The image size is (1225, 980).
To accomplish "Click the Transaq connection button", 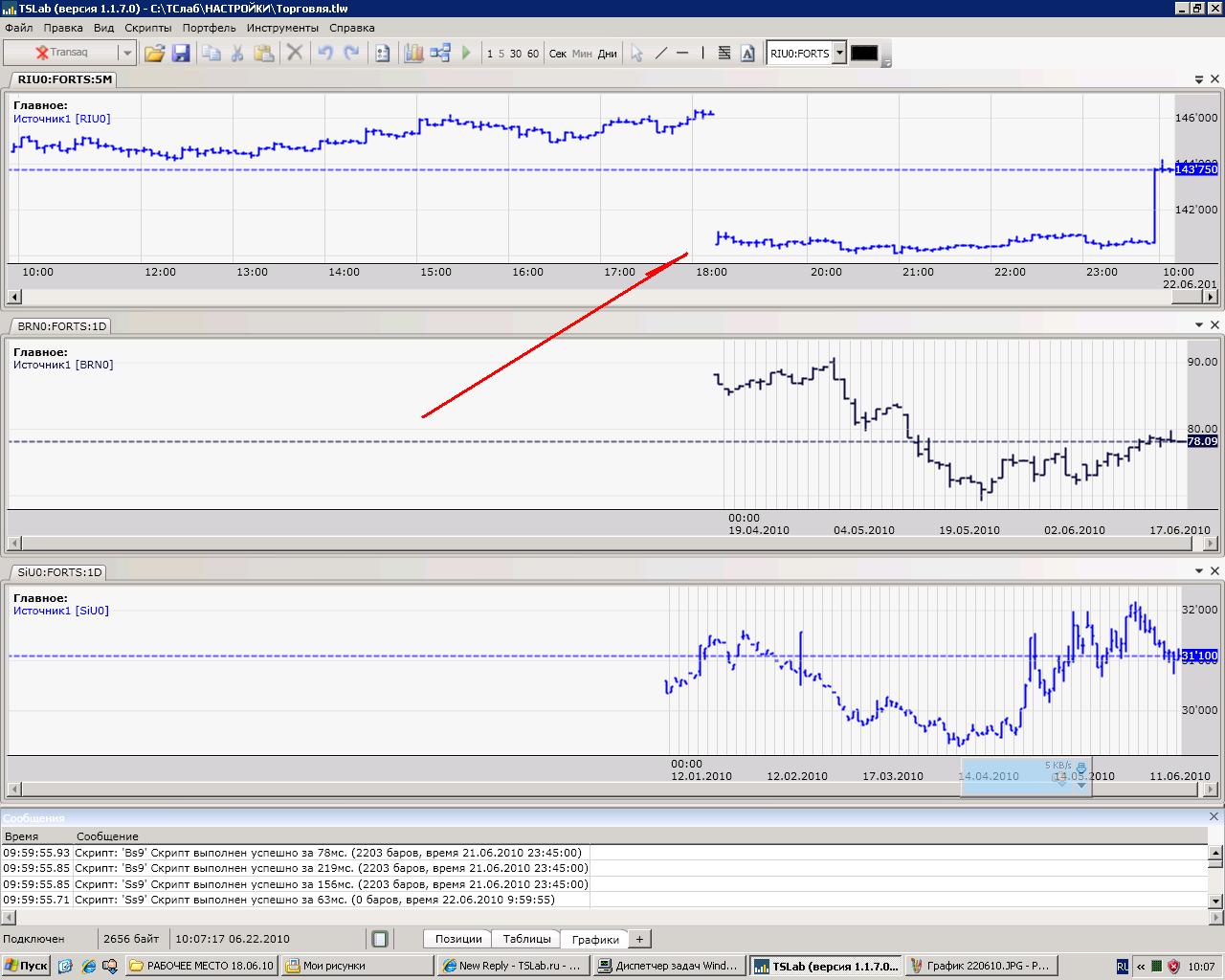I will pos(61,54).
